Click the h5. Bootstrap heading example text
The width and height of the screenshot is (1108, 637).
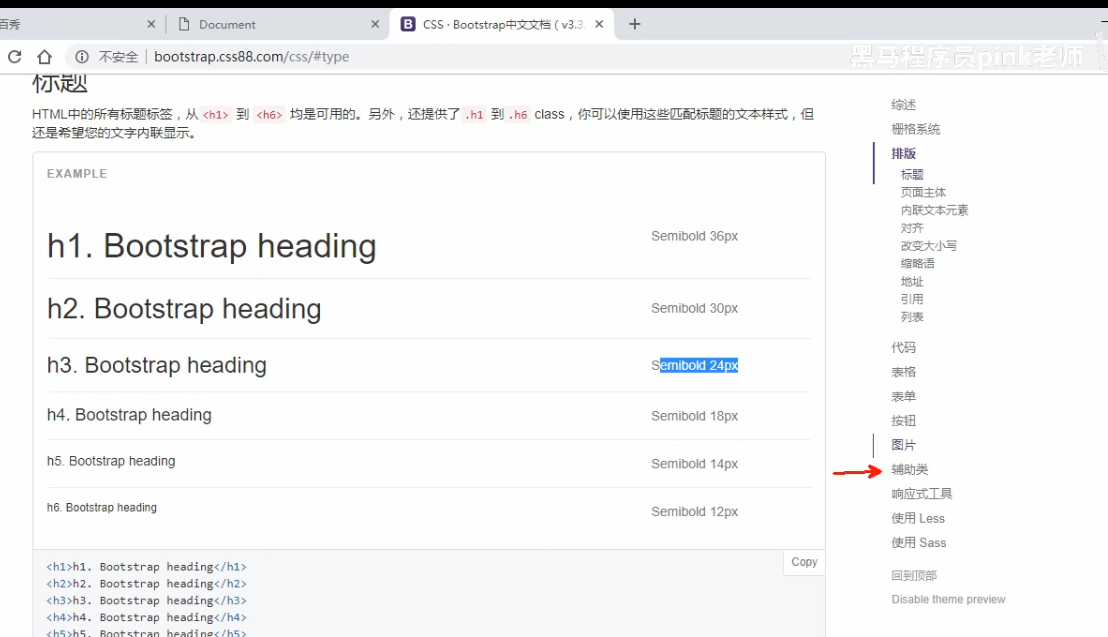[111, 461]
